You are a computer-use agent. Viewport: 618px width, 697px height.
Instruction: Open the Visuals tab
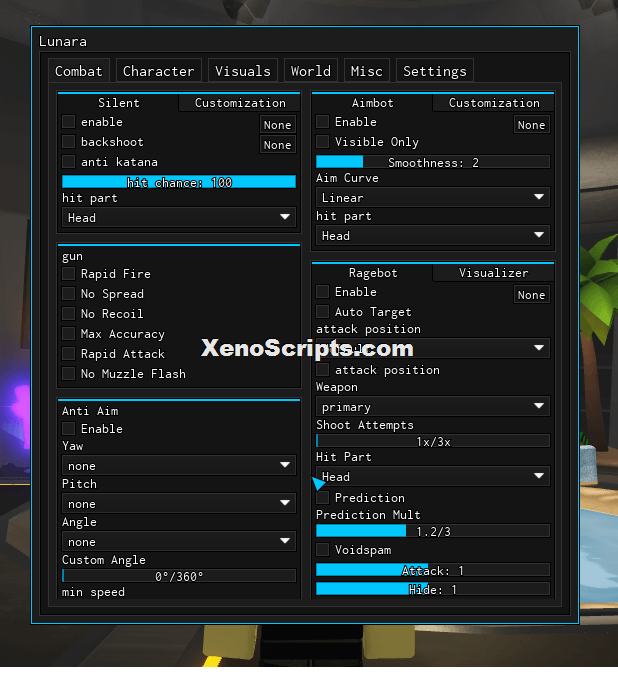click(x=243, y=71)
